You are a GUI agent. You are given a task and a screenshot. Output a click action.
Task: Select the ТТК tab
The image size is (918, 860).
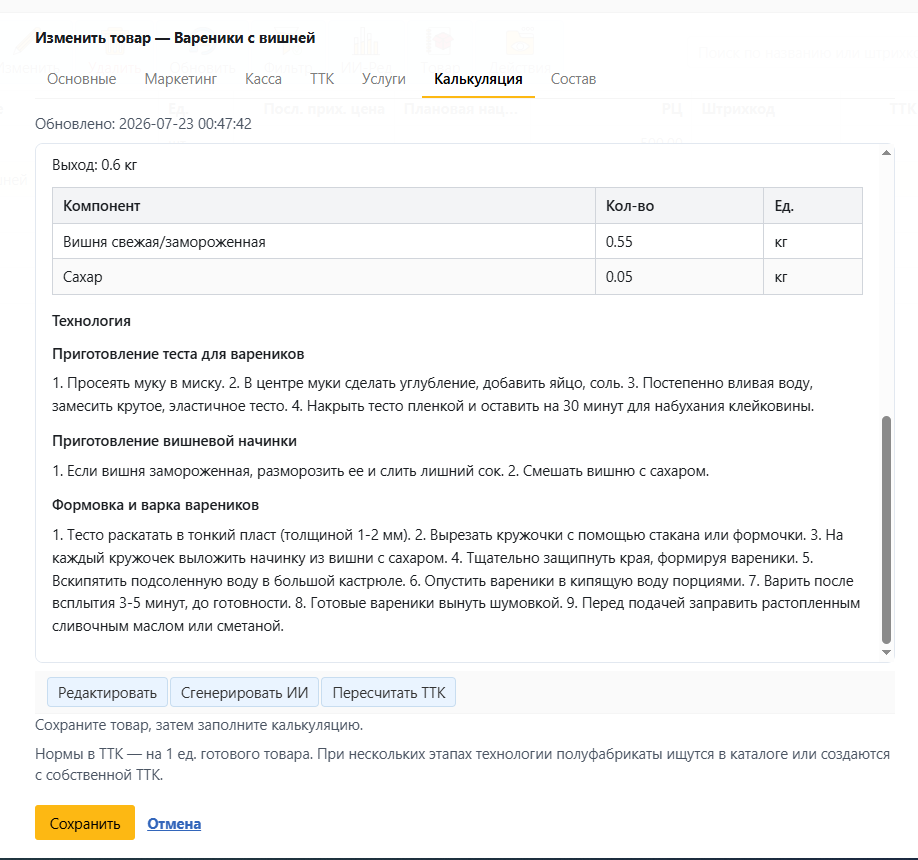321,79
